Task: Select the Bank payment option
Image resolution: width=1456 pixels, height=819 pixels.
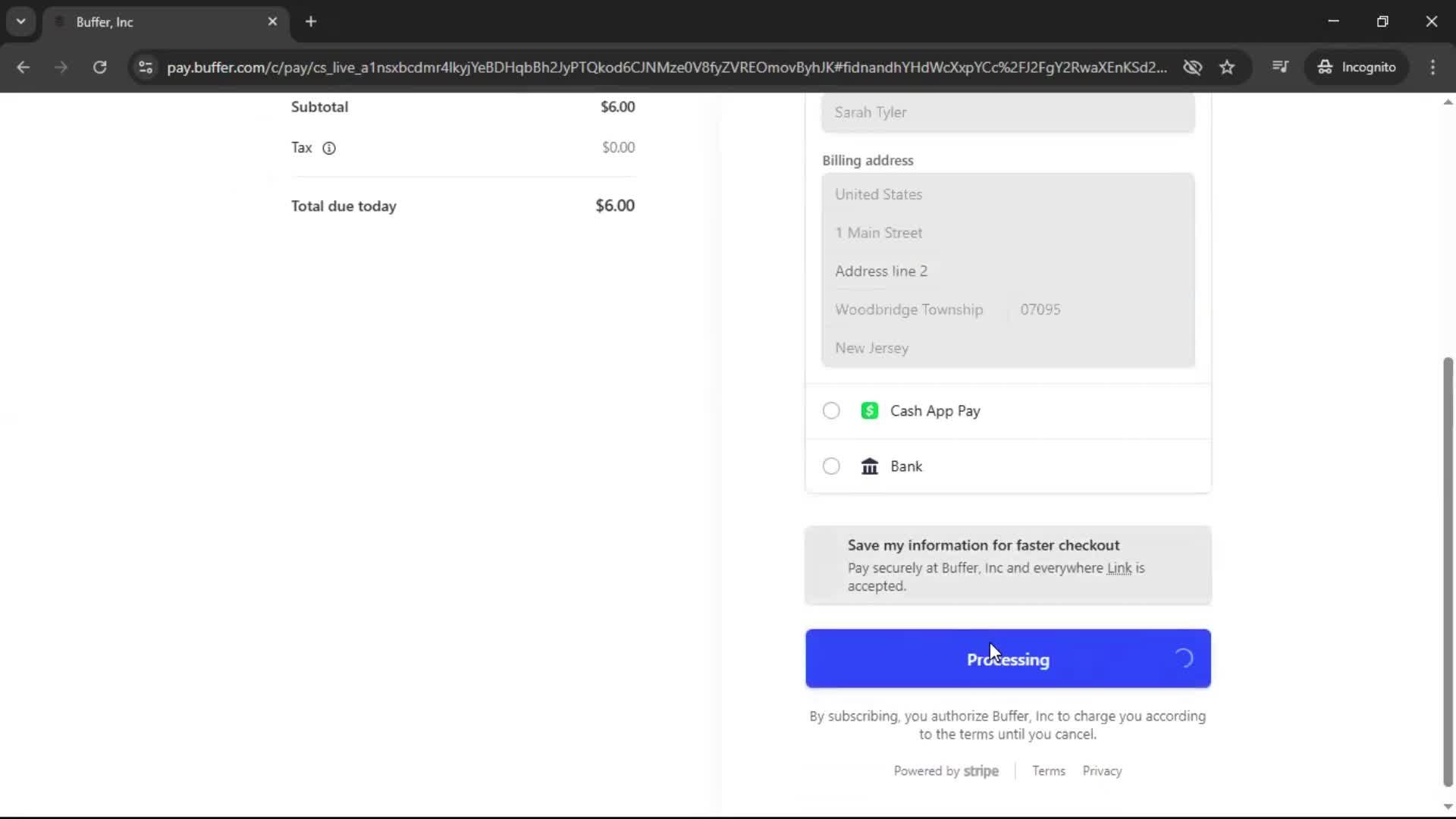Action: pos(831,466)
